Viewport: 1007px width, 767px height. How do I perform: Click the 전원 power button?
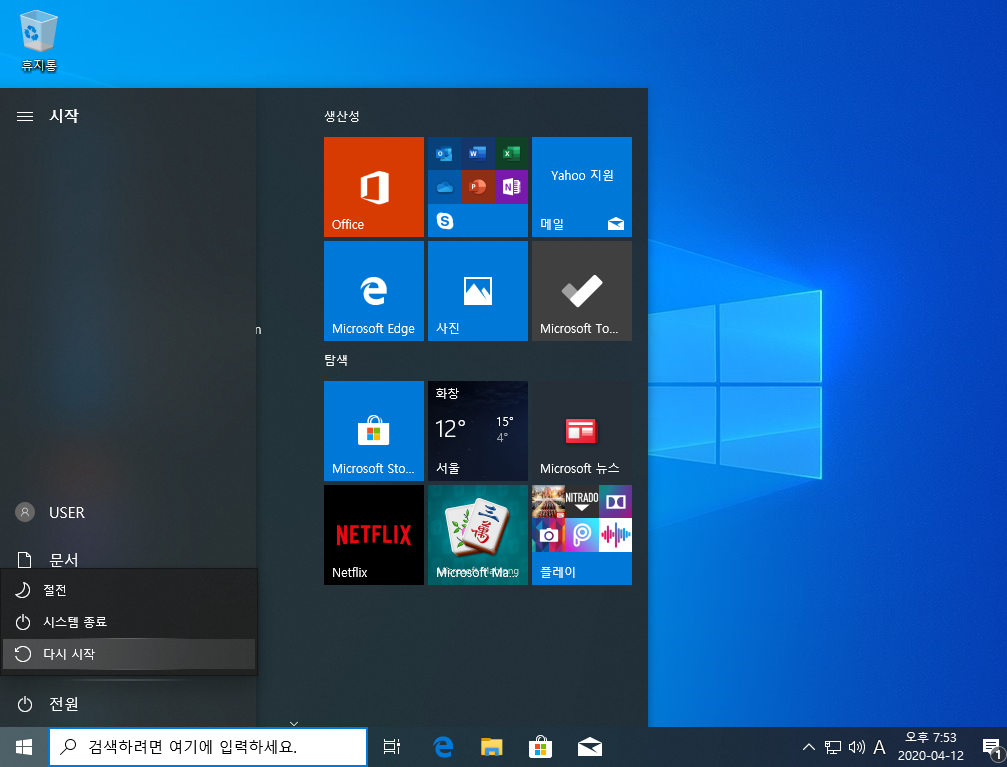point(128,704)
